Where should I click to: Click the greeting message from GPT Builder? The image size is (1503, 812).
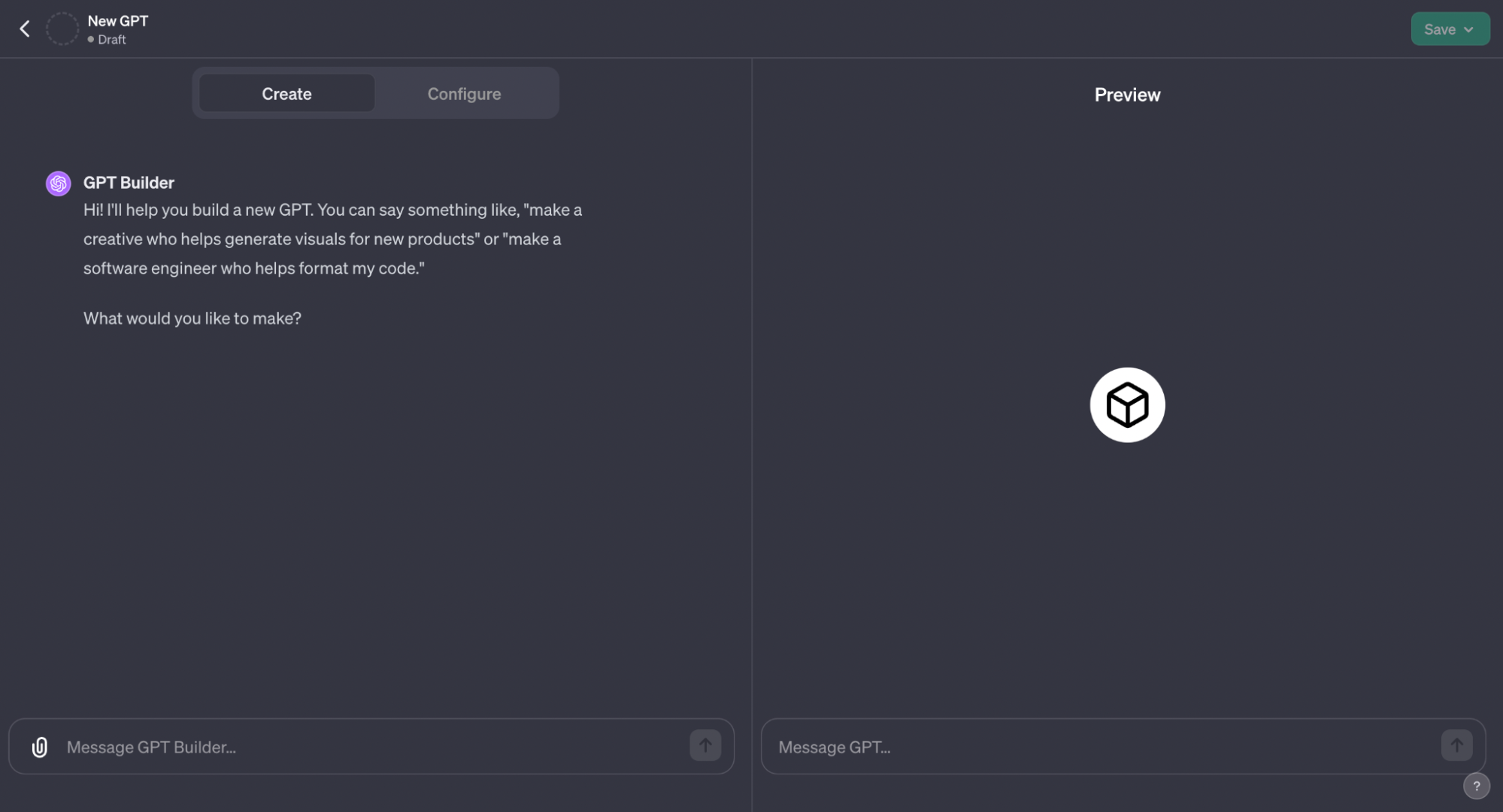point(331,238)
